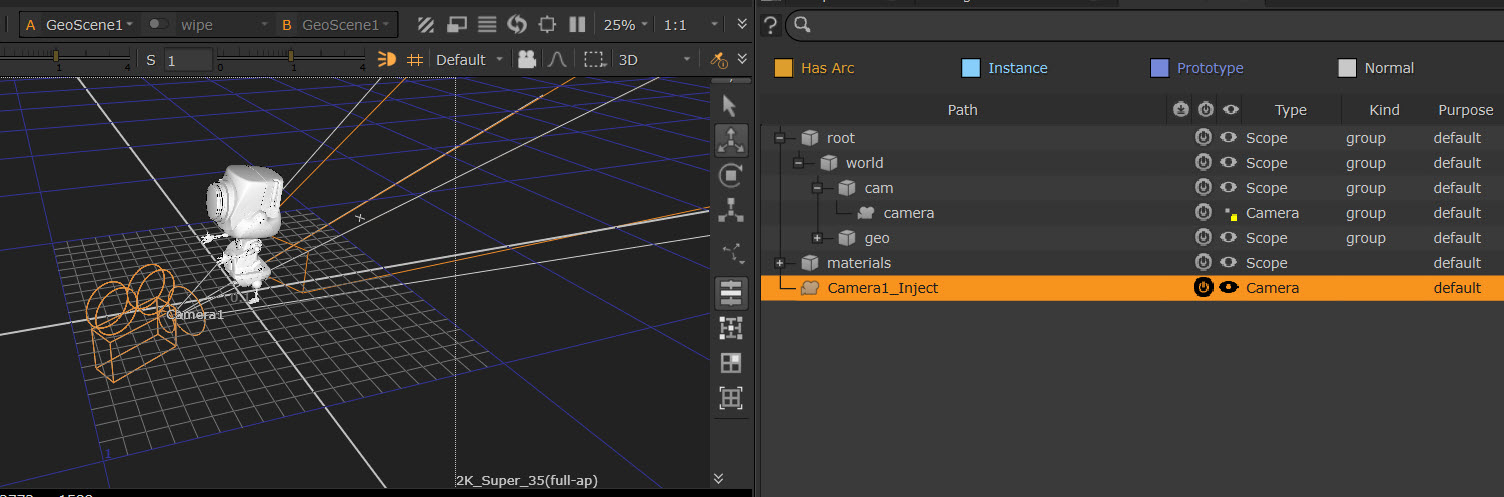Image resolution: width=1504 pixels, height=497 pixels.
Task: Click the Has Arc orange color swatch
Action: pos(784,68)
